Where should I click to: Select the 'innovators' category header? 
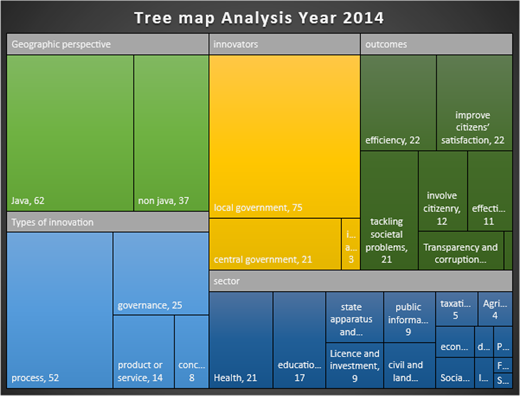[x=285, y=44]
